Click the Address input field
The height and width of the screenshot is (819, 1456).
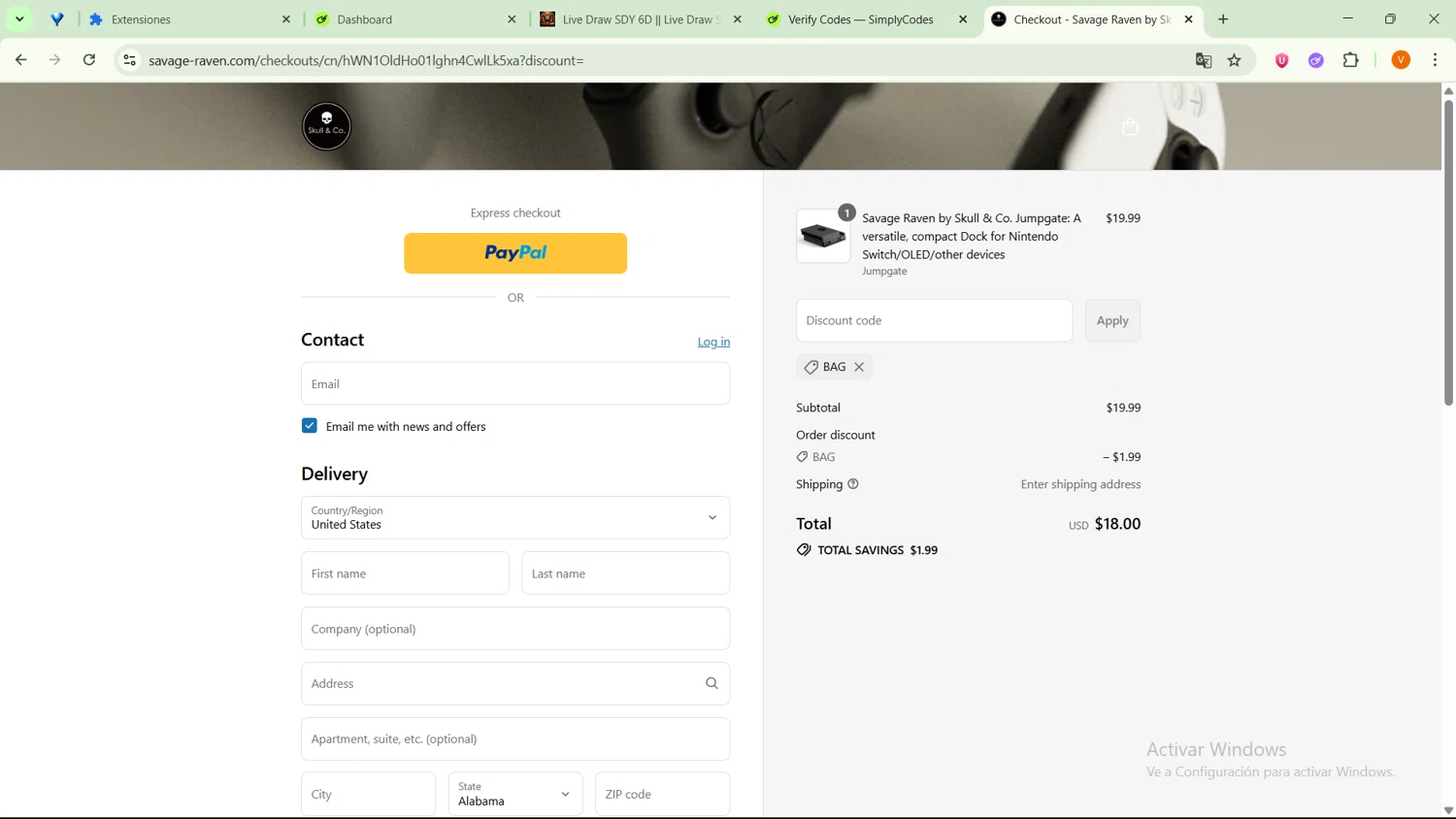tap(515, 683)
